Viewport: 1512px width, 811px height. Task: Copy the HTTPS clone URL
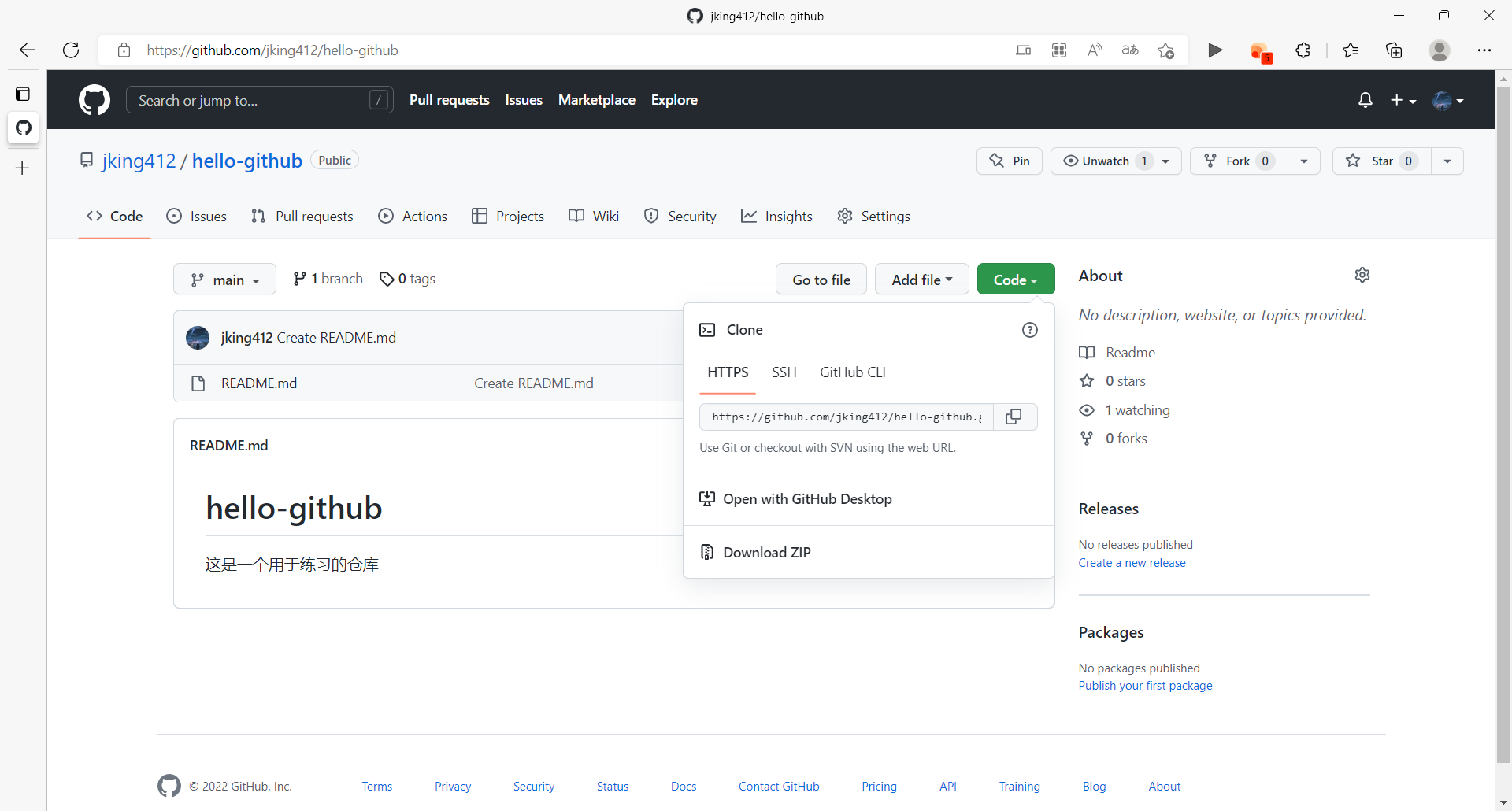(x=1014, y=417)
